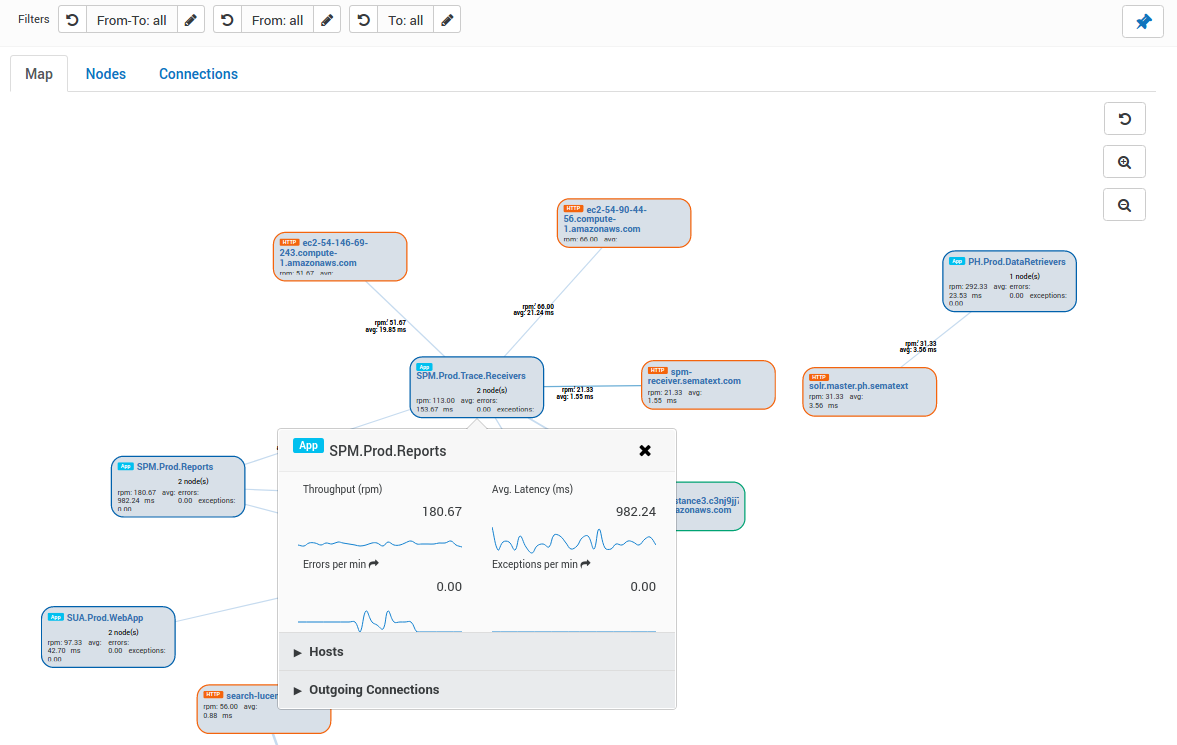
Task: Select the spm-receiver.sematext.com node
Action: [709, 385]
